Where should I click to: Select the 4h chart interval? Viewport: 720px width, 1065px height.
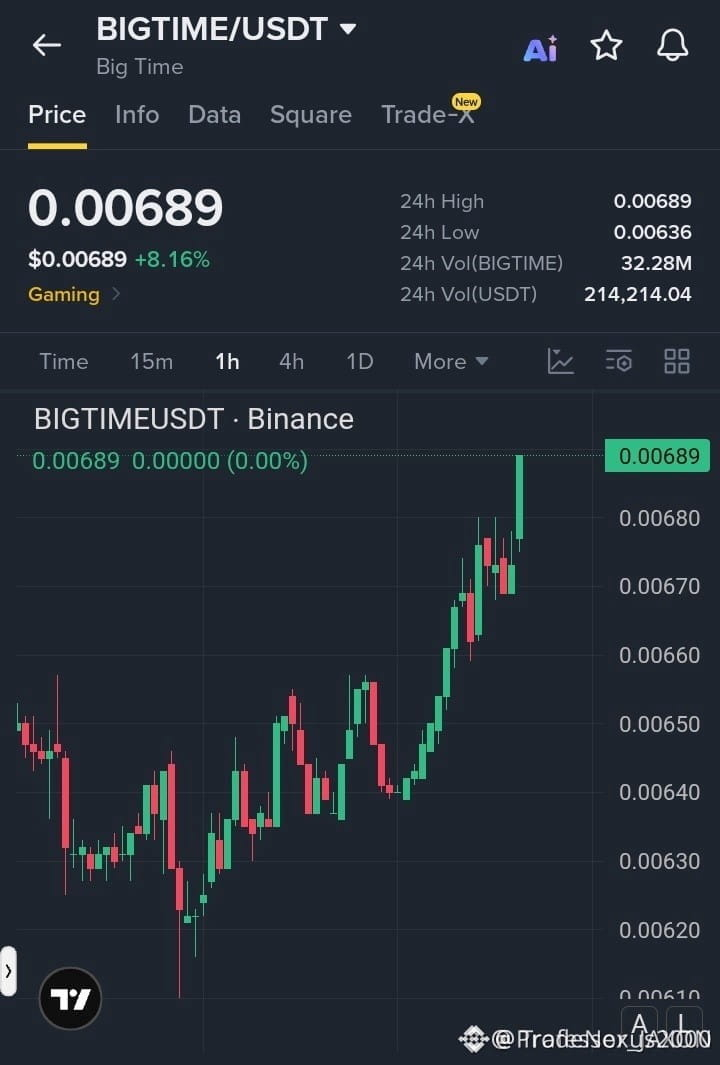coord(291,361)
